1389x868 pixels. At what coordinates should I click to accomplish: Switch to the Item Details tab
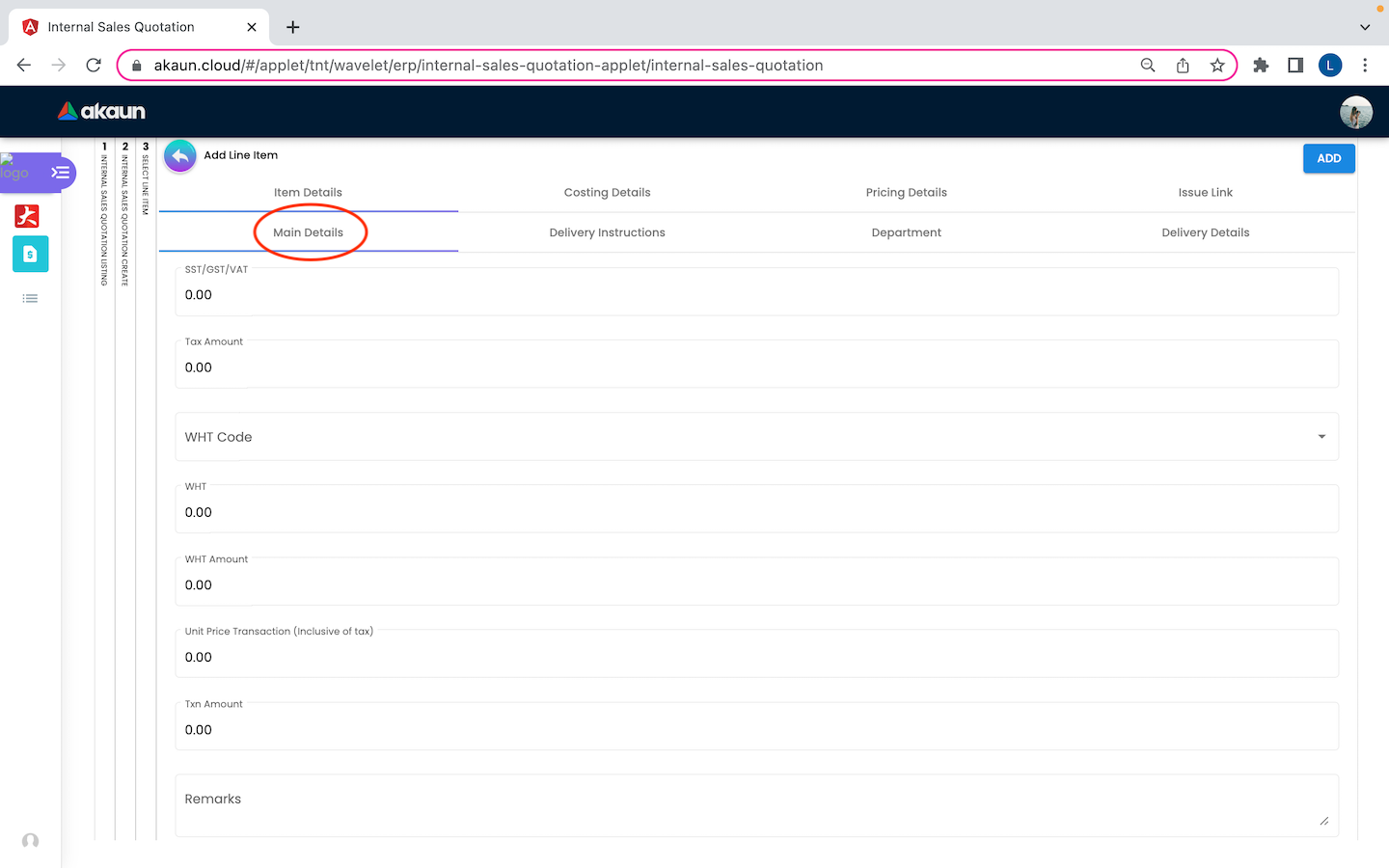tap(308, 192)
